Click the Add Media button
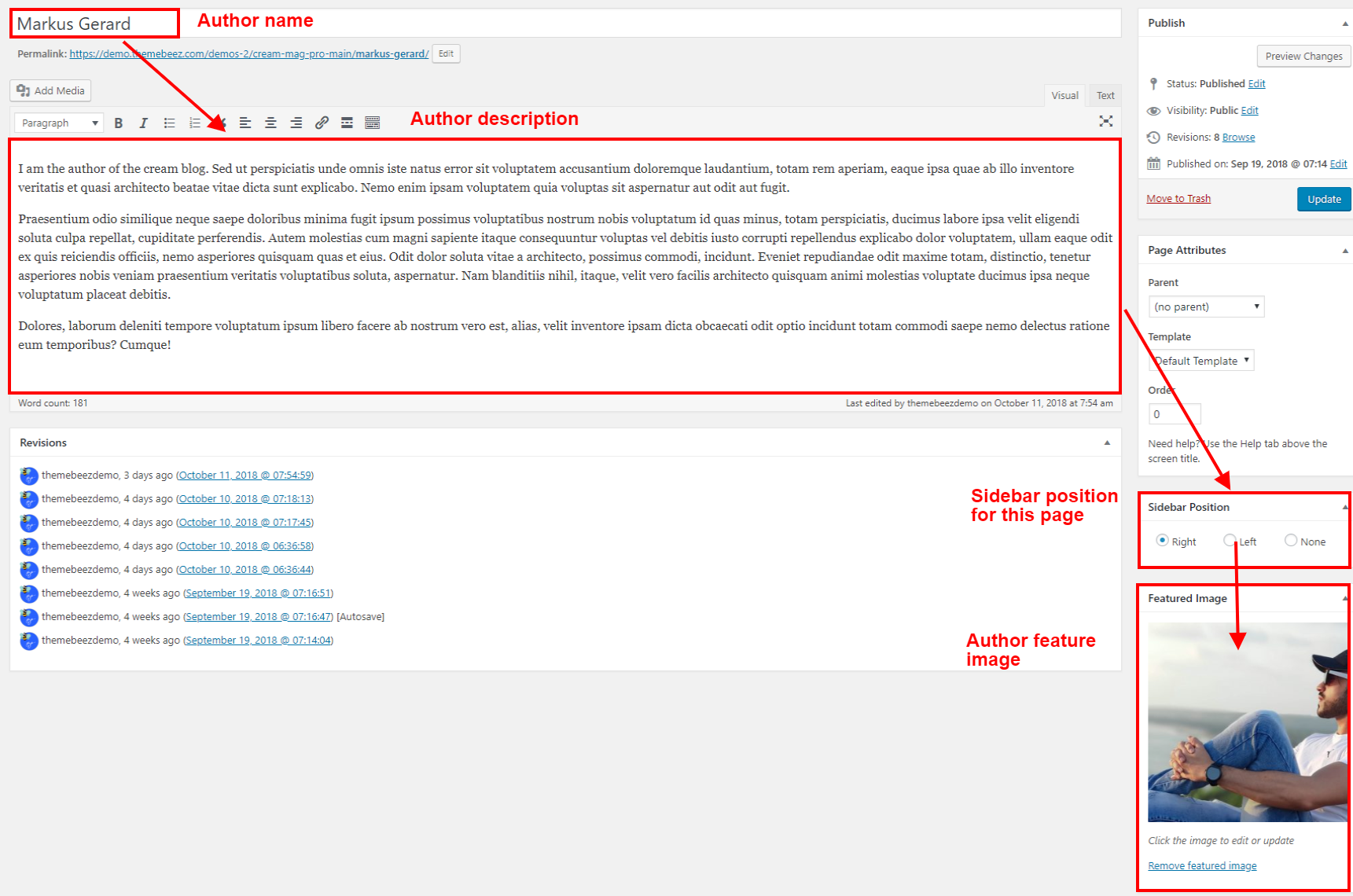 [50, 90]
